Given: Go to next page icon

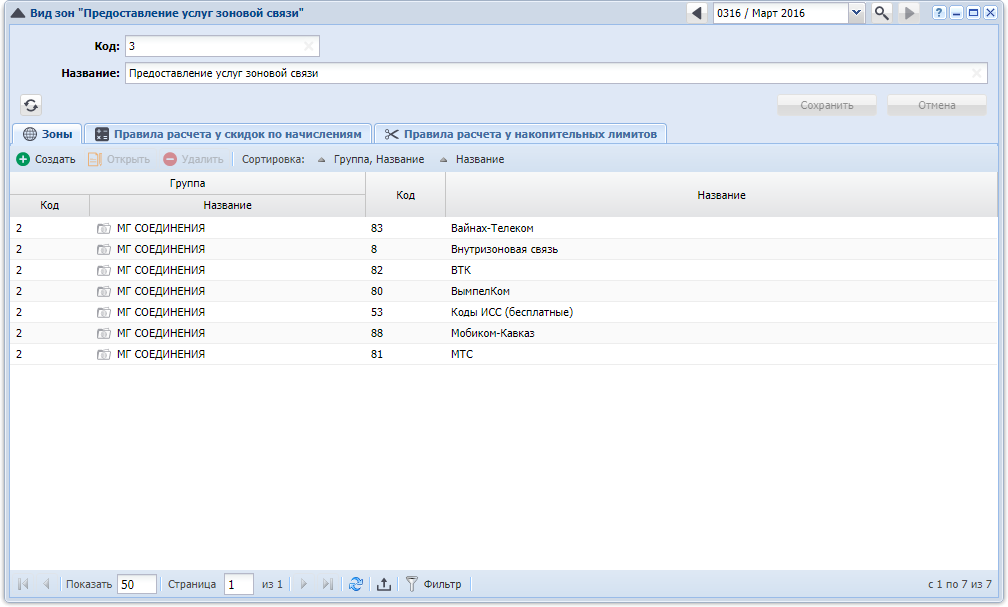Looking at the screenshot, I should [304, 584].
